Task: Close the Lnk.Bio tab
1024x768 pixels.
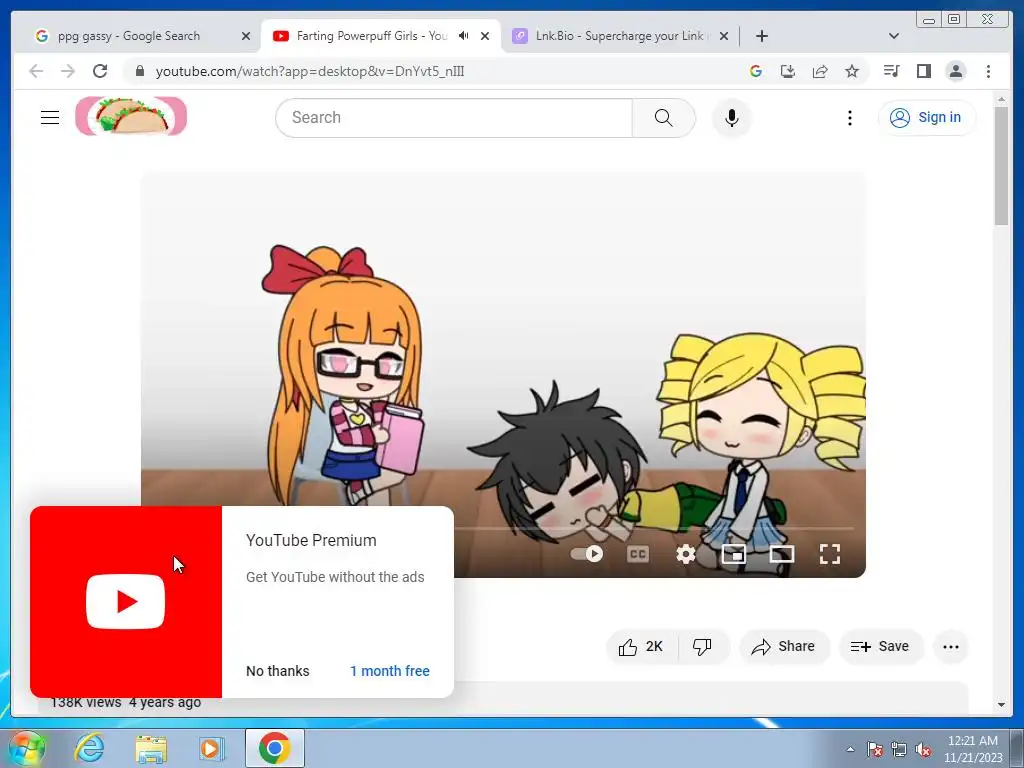Action: pos(724,36)
